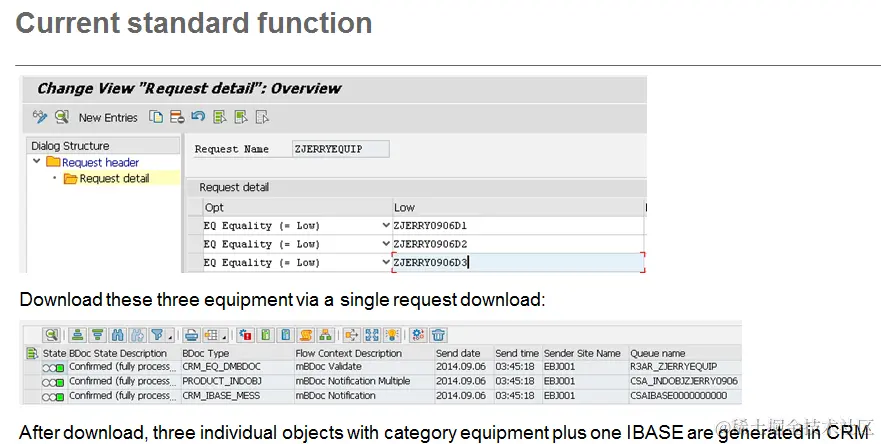This screenshot has width=881, height=444.
Task: Click state traffic light of PRODUCT_INDOBJ row
Action: coord(53,383)
